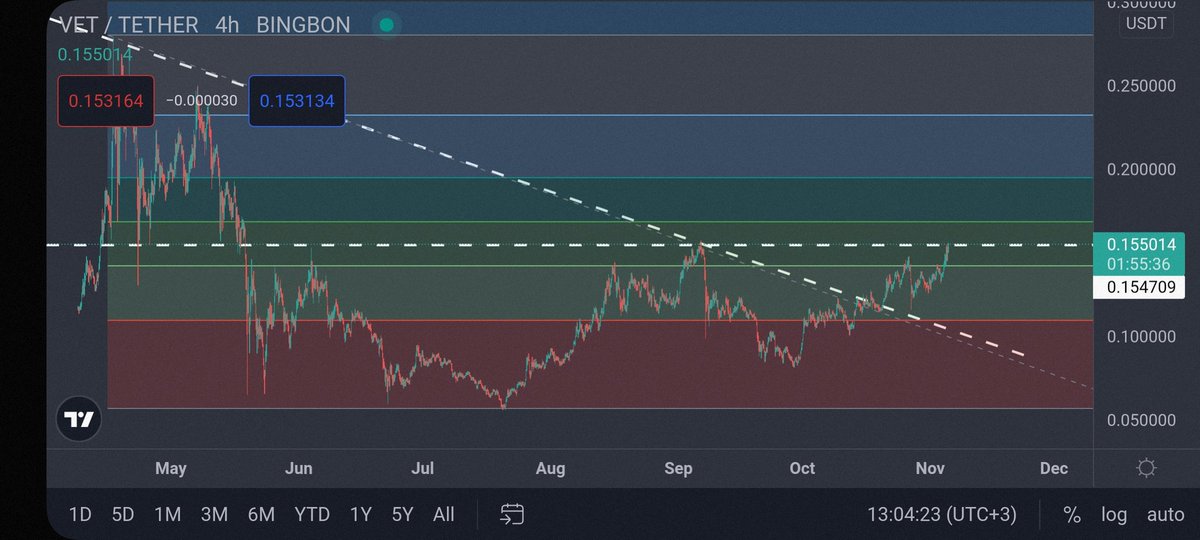Click the candle countdown 01:55:36
The image size is (1200, 540).
(x=1140, y=265)
